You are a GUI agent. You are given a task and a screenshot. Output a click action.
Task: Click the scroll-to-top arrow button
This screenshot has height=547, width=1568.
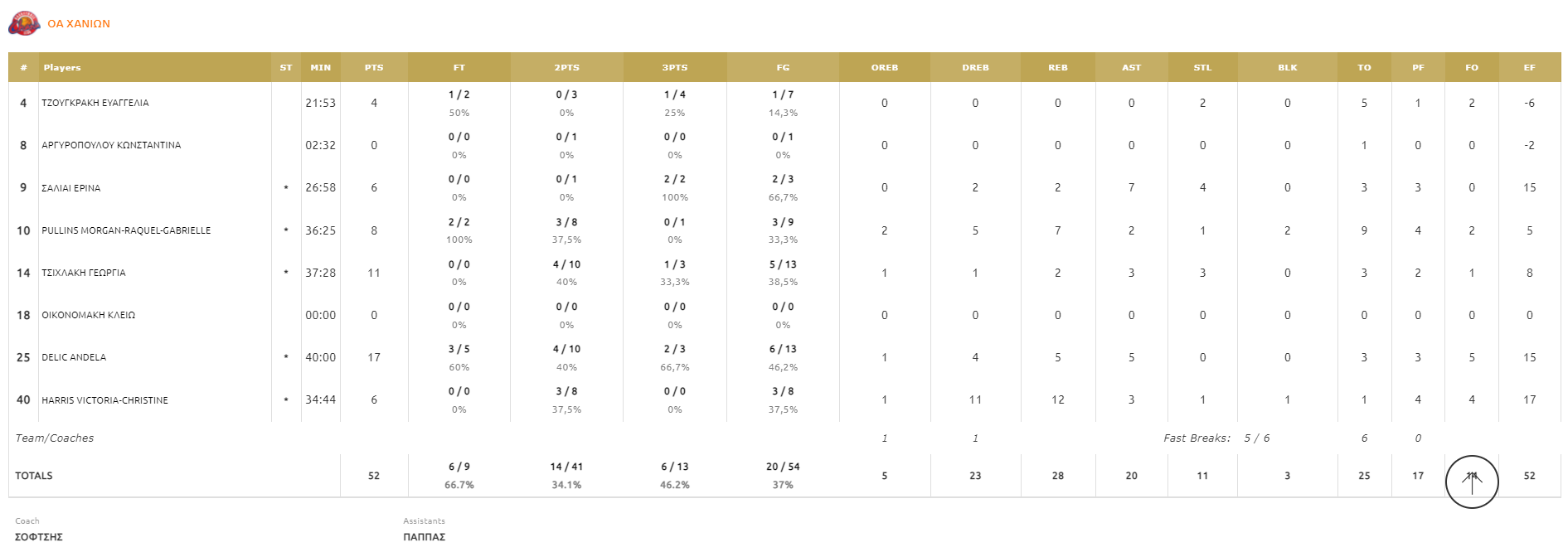1472,482
